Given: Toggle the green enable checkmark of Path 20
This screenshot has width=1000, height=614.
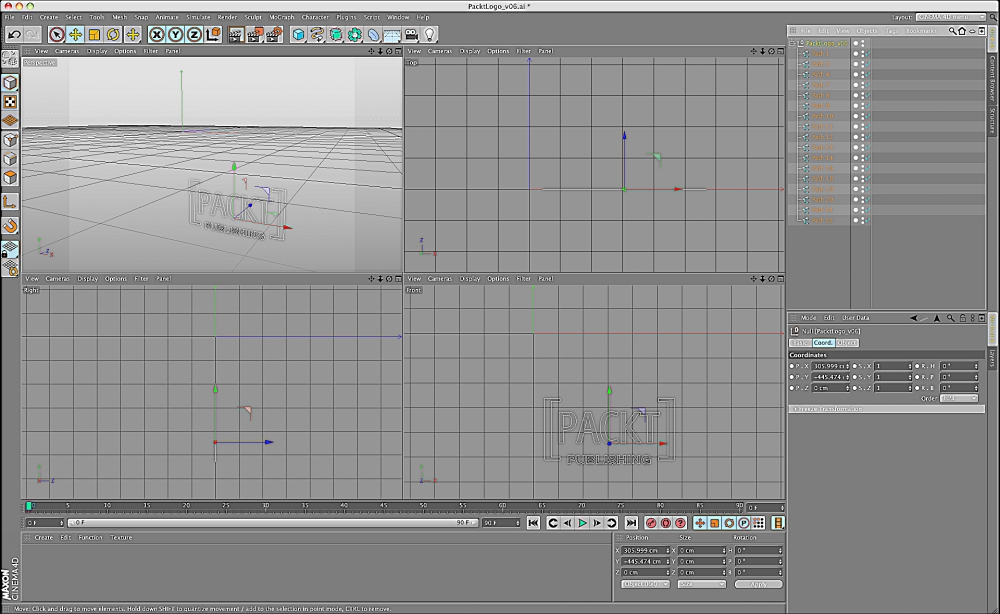Looking at the screenshot, I should coord(867,199).
